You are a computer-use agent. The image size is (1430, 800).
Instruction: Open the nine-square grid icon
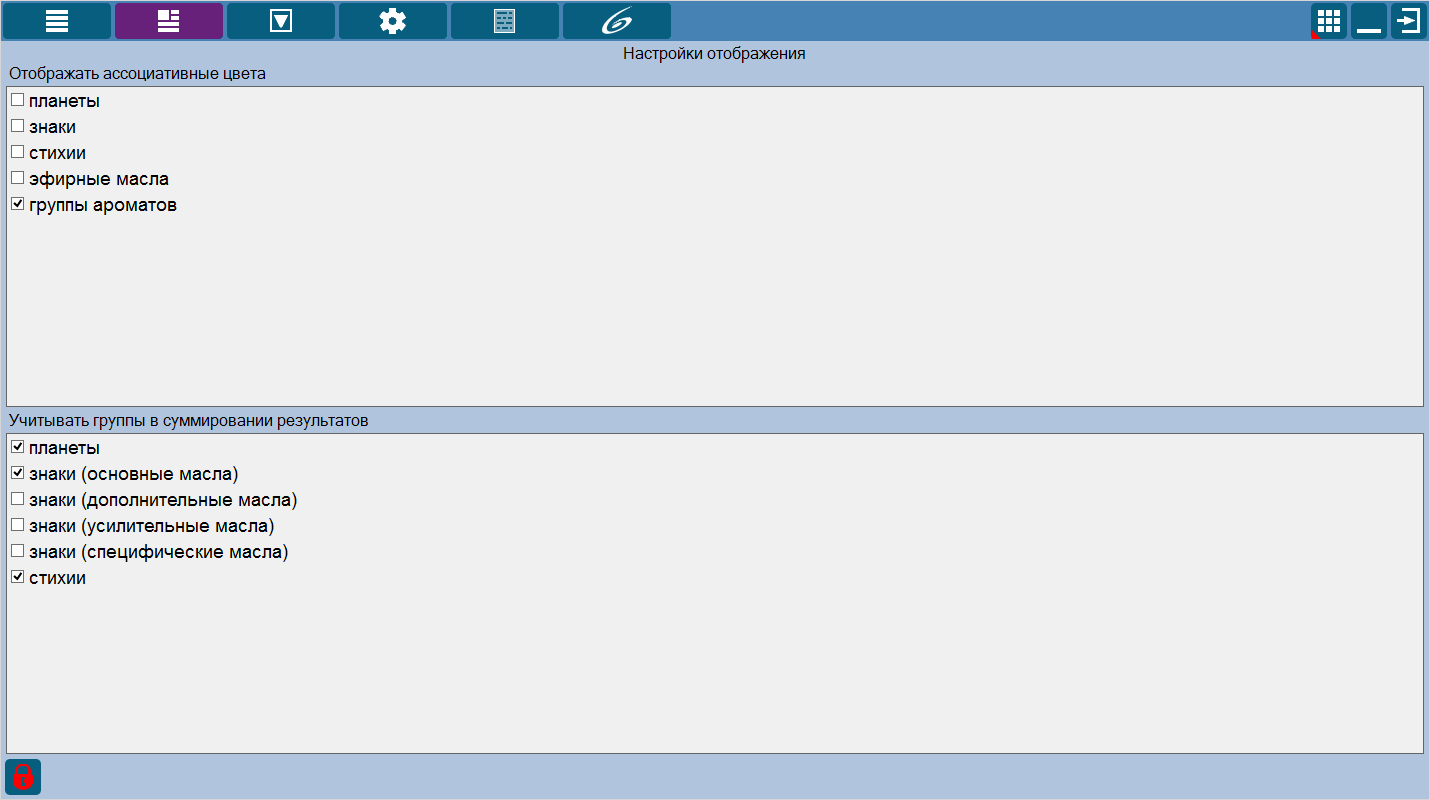[1328, 21]
